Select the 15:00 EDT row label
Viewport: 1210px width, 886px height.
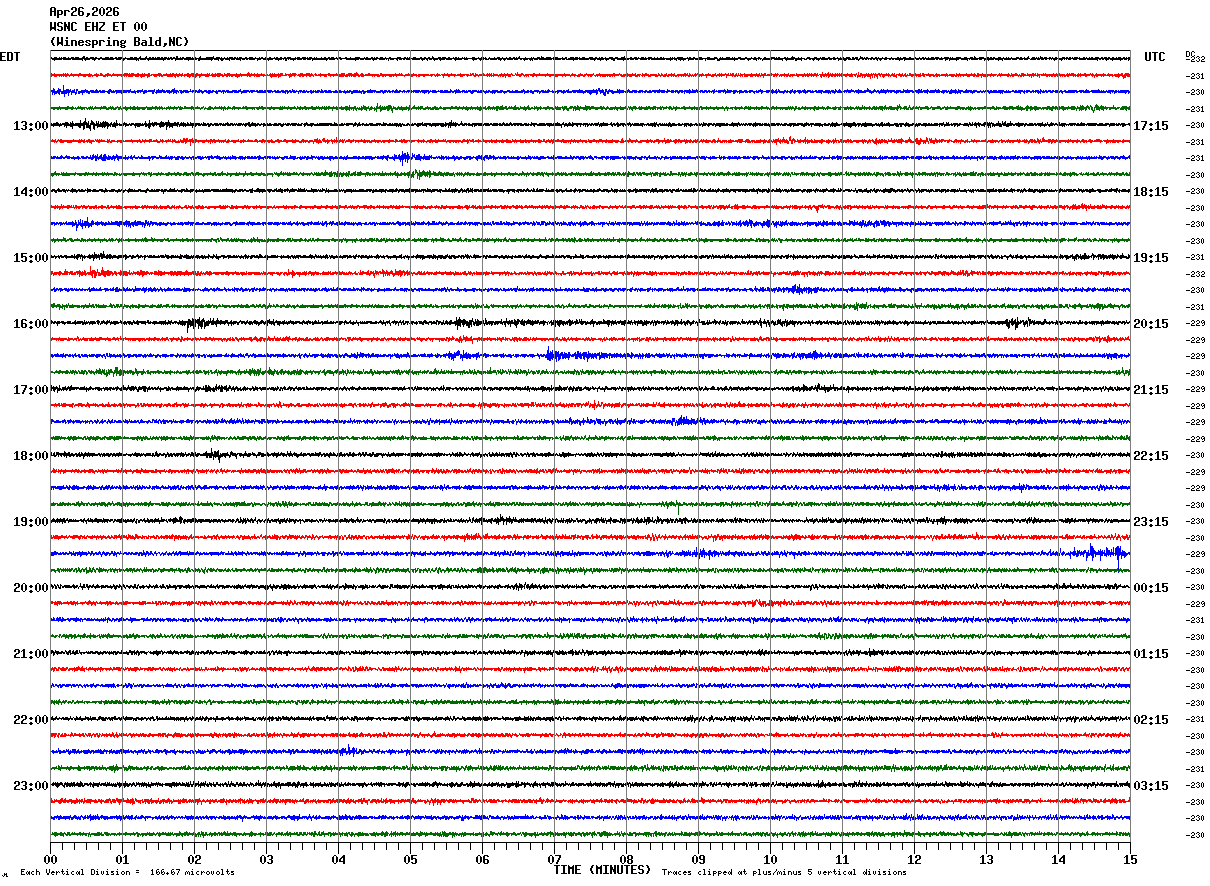click(x=31, y=258)
